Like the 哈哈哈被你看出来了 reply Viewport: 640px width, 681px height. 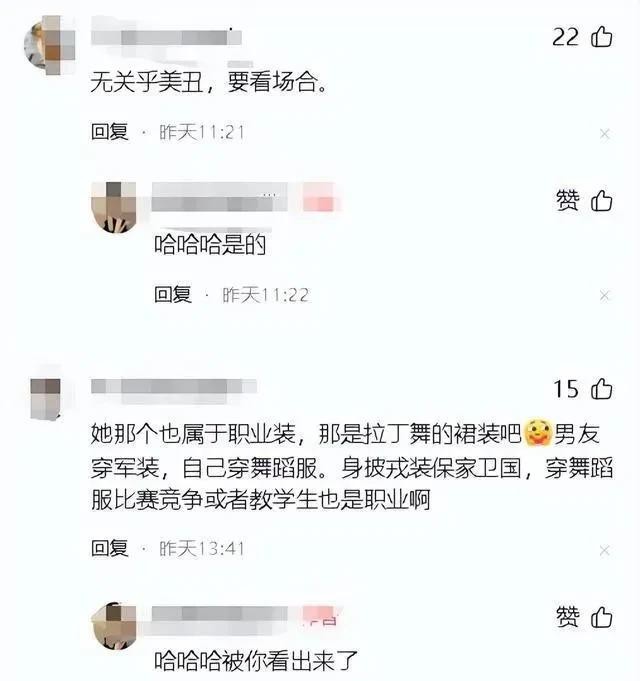point(602,617)
